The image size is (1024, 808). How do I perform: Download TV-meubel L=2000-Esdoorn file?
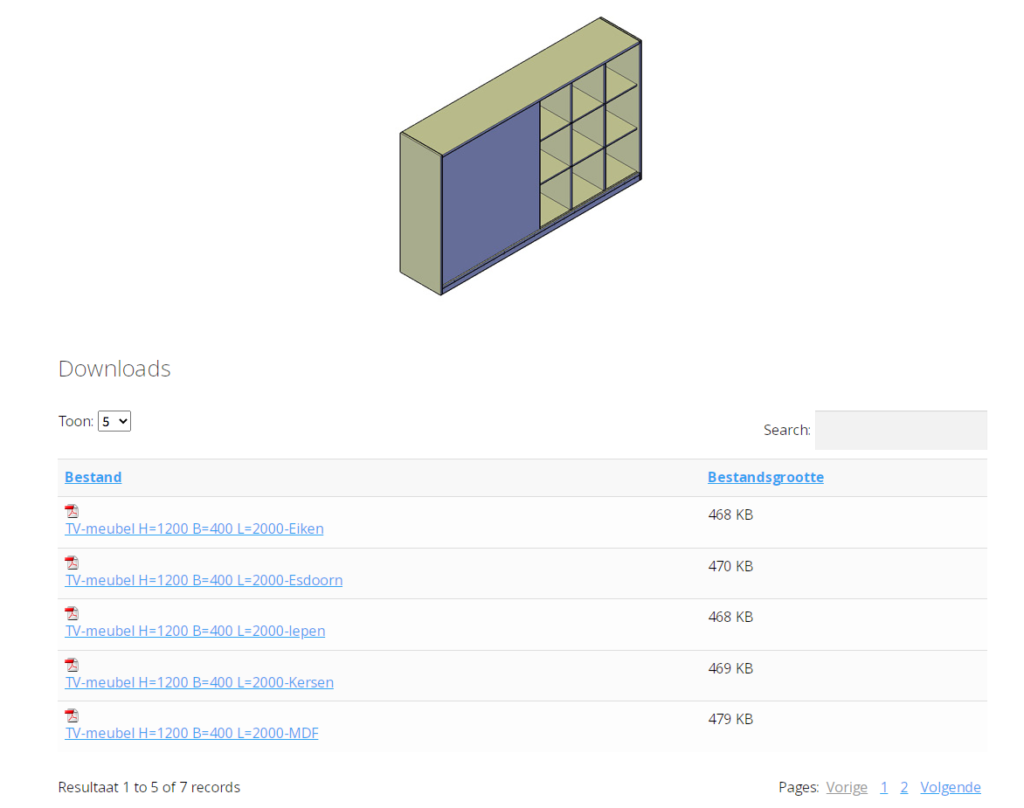(x=204, y=580)
